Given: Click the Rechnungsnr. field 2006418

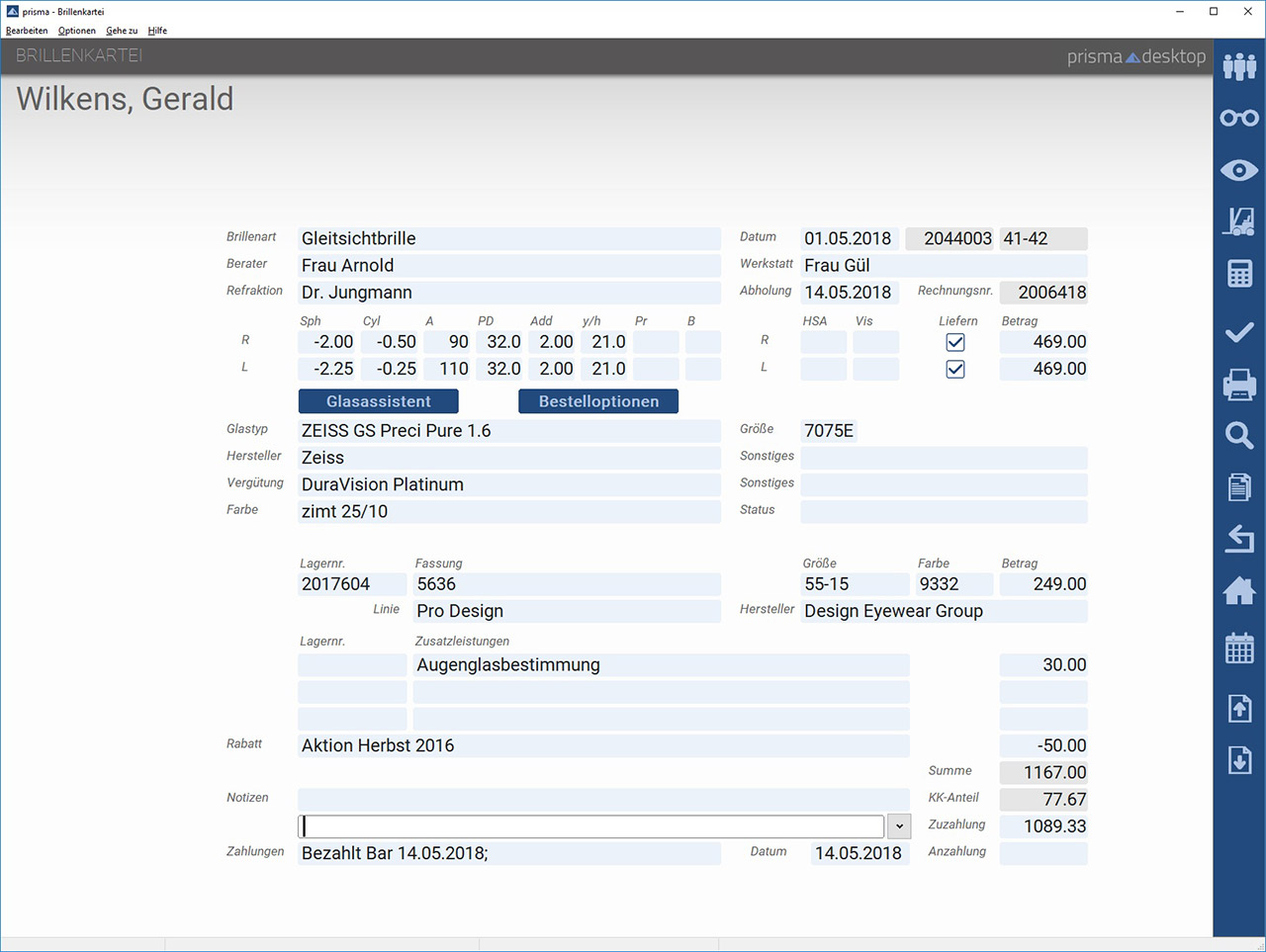Looking at the screenshot, I should pos(1043,293).
